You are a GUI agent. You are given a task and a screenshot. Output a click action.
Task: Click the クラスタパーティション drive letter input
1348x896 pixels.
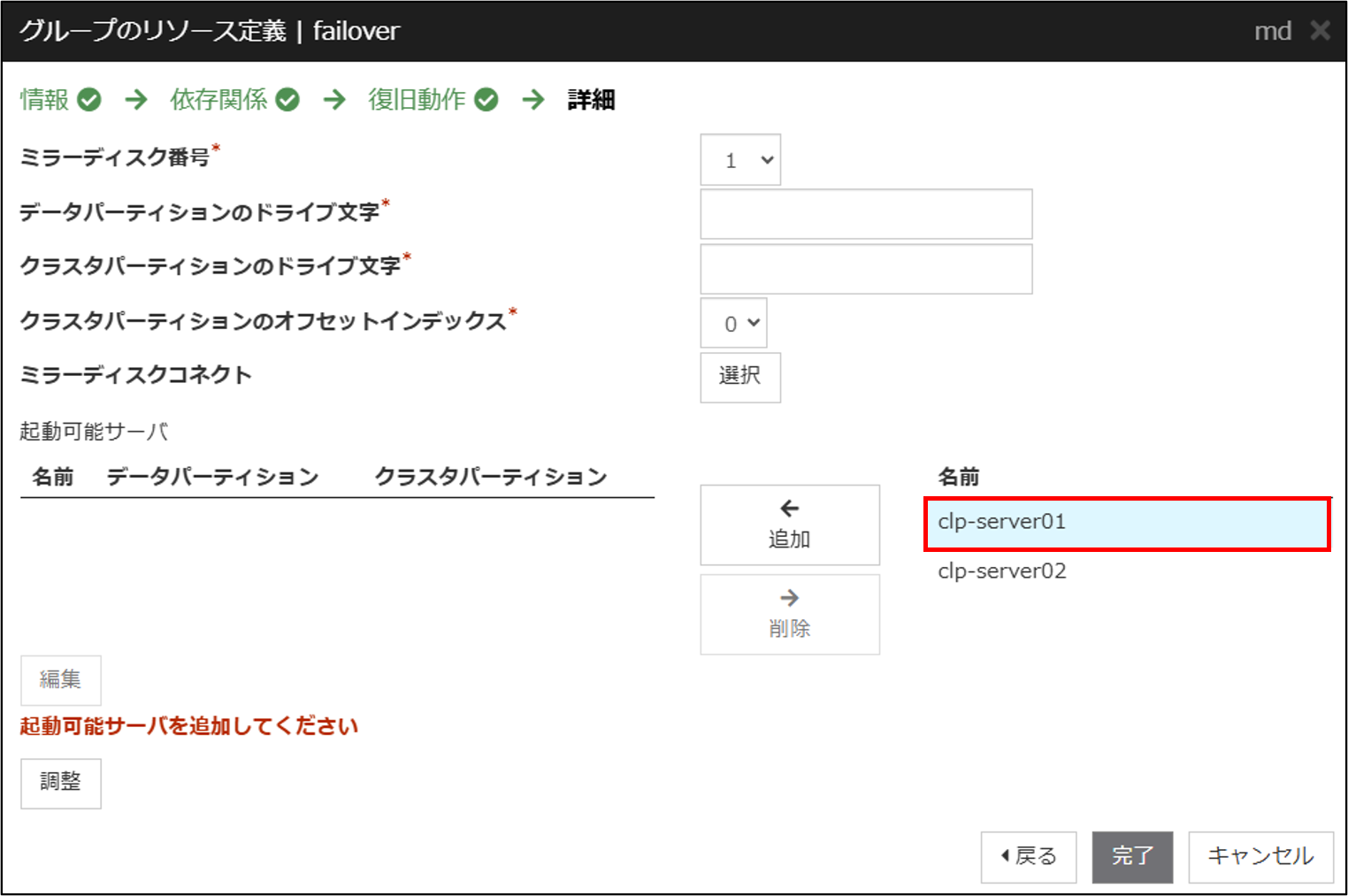[866, 269]
